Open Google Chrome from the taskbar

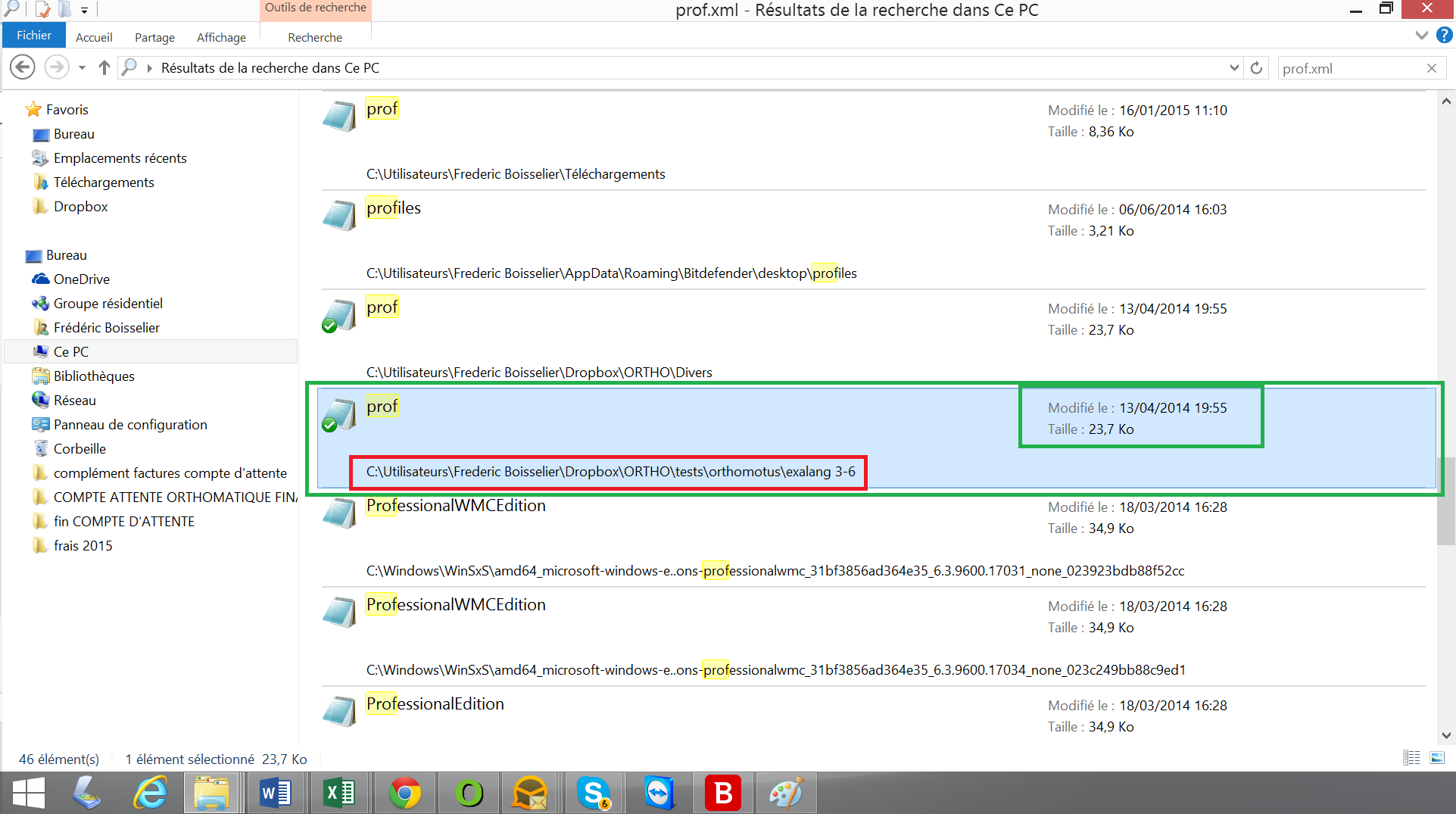coord(405,793)
